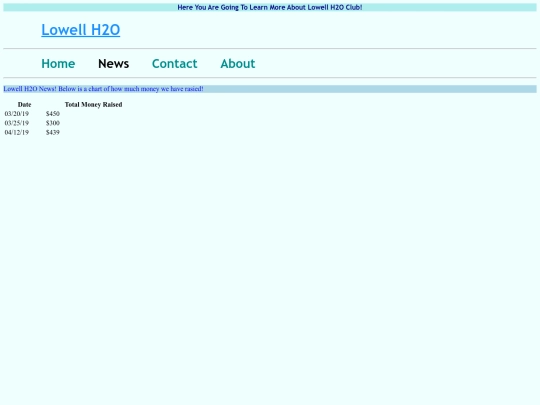The image size is (540, 405).
Task: Select the Total Money Raised header
Action: click(x=93, y=104)
